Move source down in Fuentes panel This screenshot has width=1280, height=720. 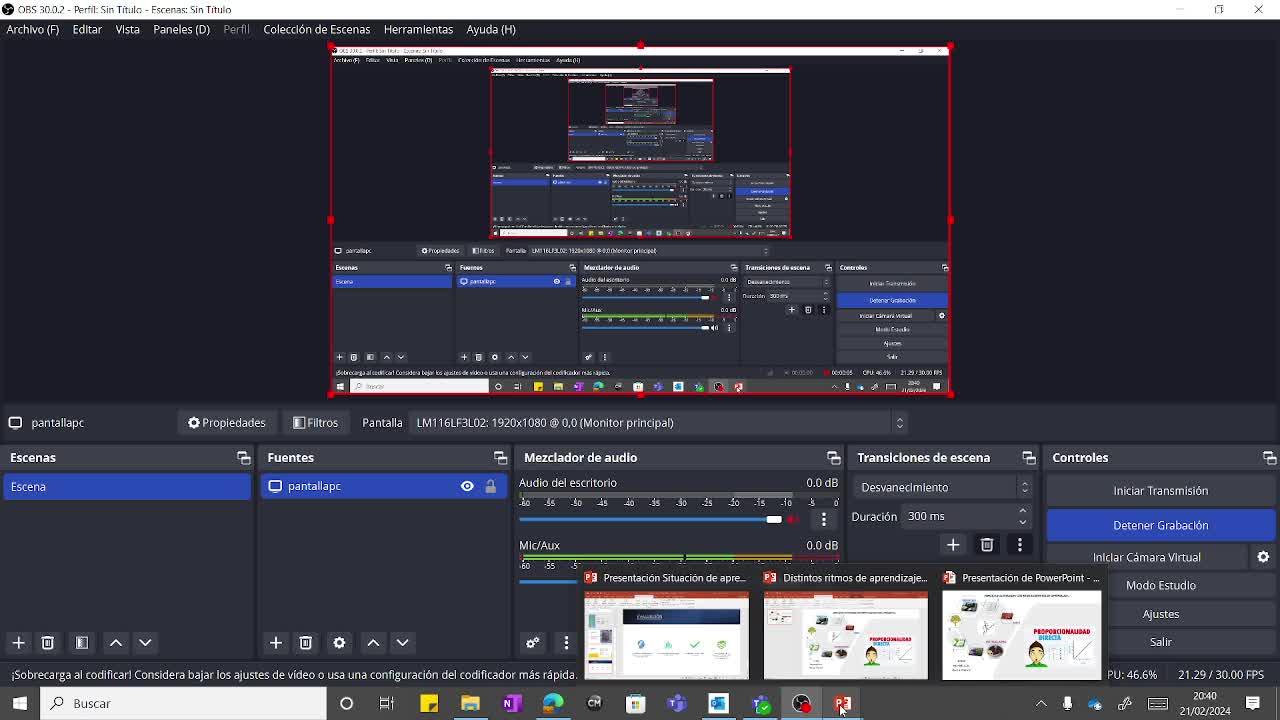402,643
